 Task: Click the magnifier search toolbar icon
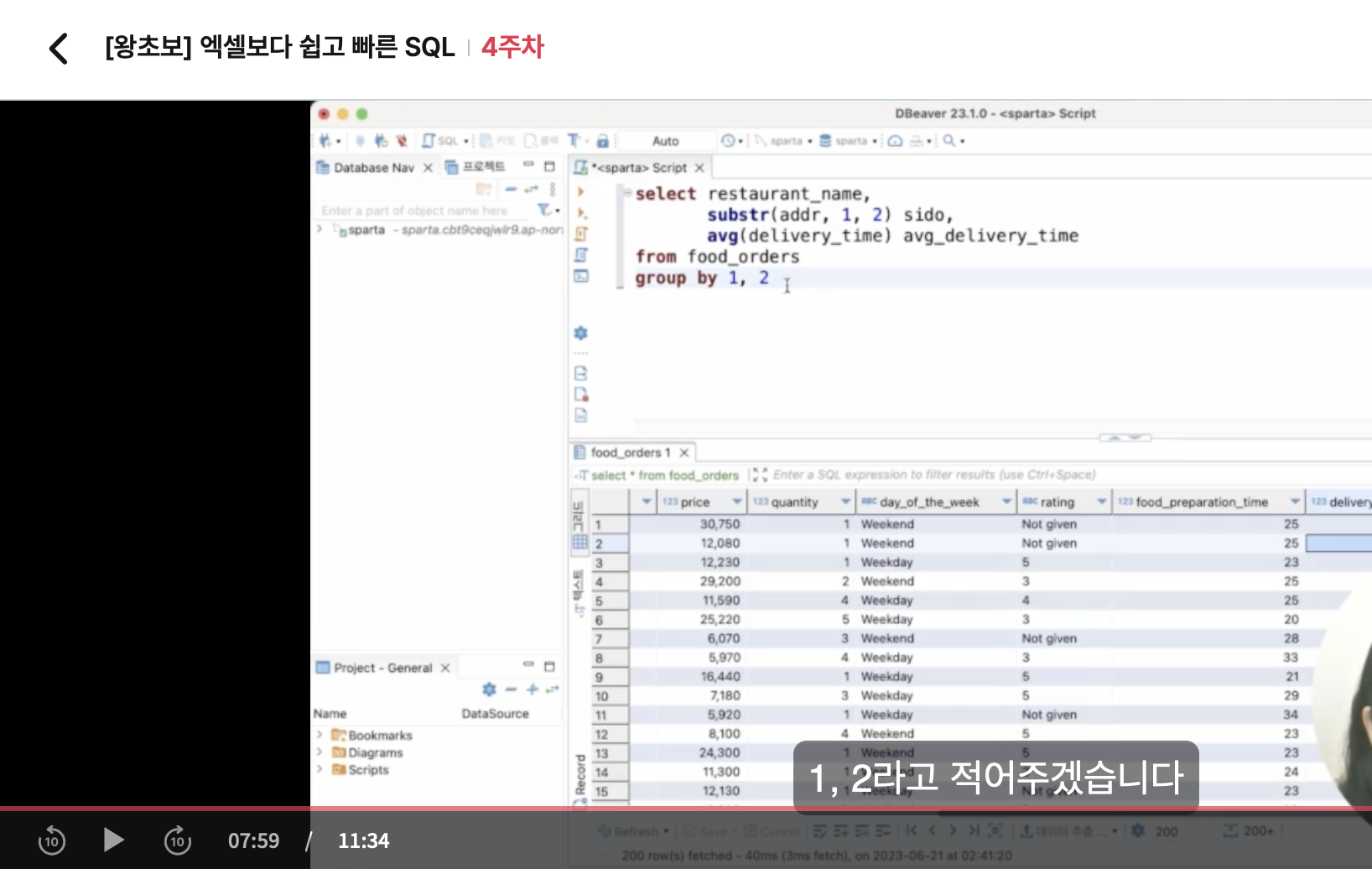(x=948, y=141)
